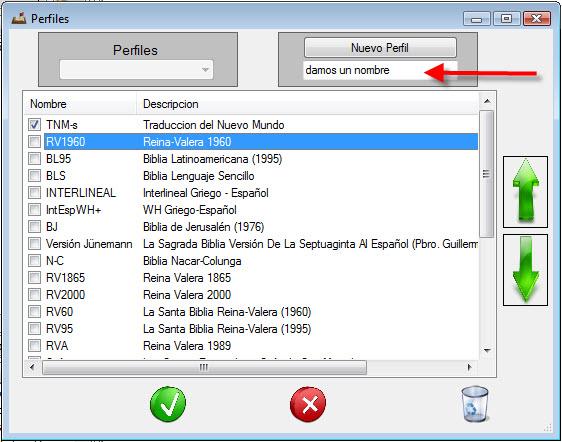The width and height of the screenshot is (562, 442).
Task: Click the vertical scrollbar down arrow
Action: tap(487, 350)
